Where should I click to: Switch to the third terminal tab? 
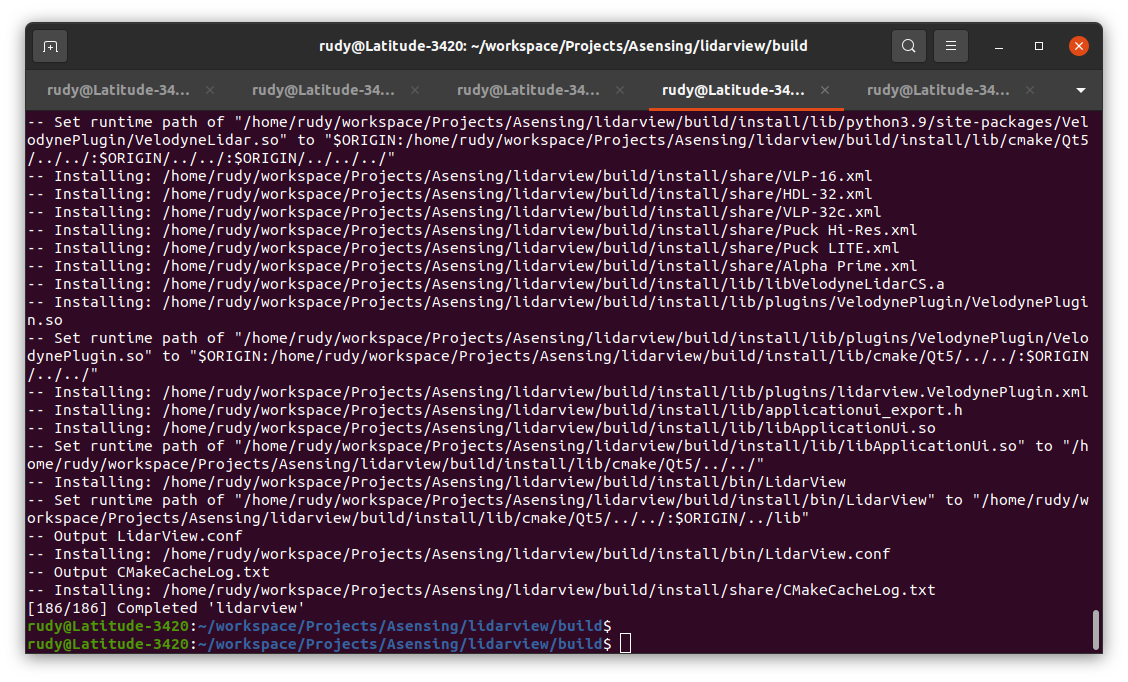pos(527,89)
